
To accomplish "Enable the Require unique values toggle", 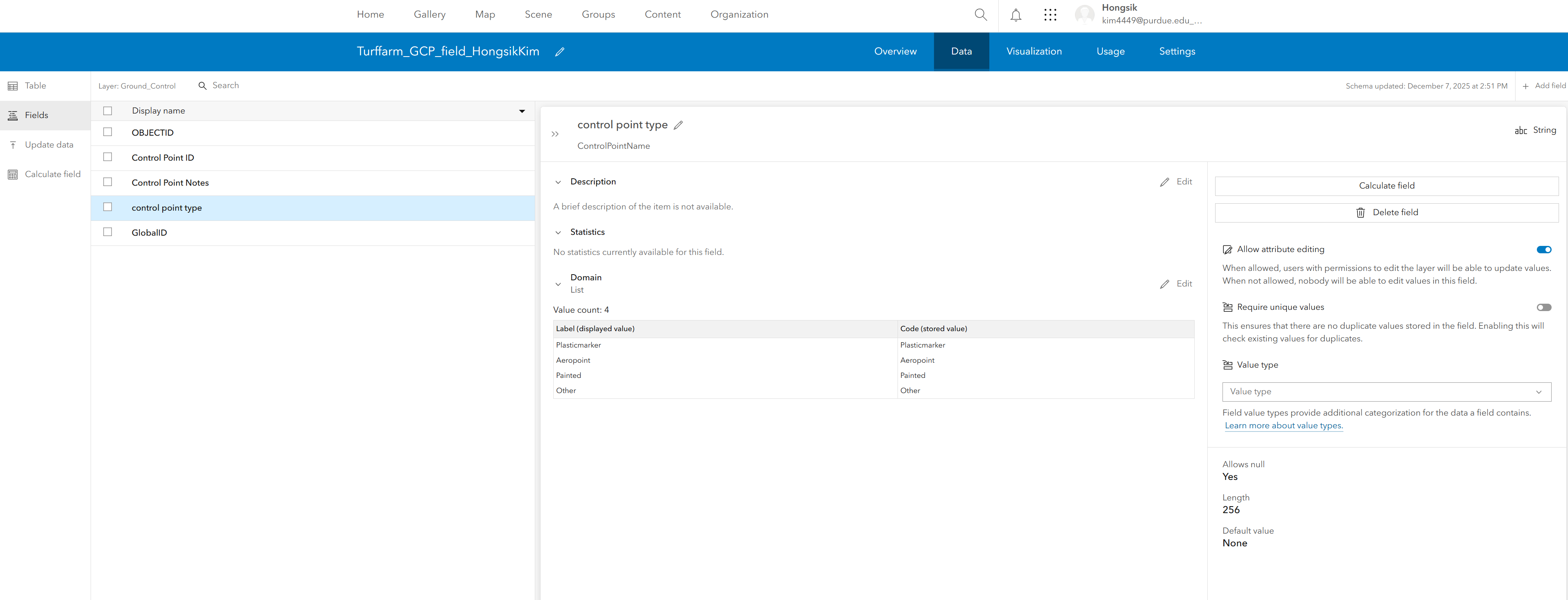I will (x=1543, y=307).
